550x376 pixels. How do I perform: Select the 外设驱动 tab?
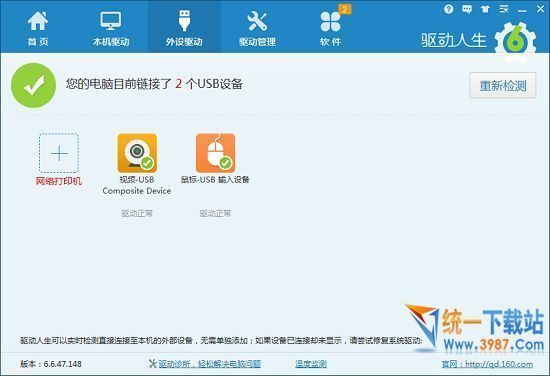click(x=184, y=28)
